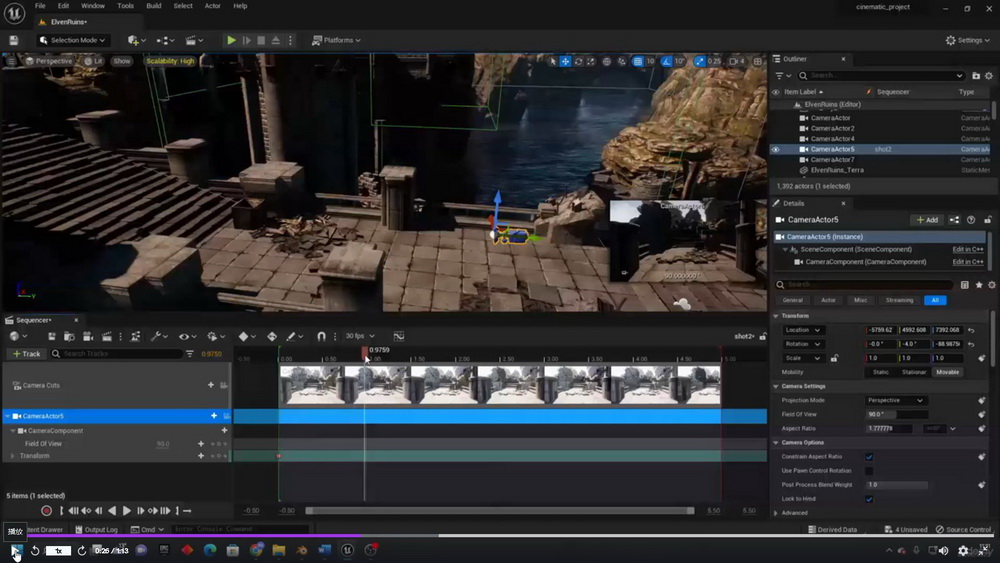Open Outliner settings gear icon
1000x563 pixels.
989,75
